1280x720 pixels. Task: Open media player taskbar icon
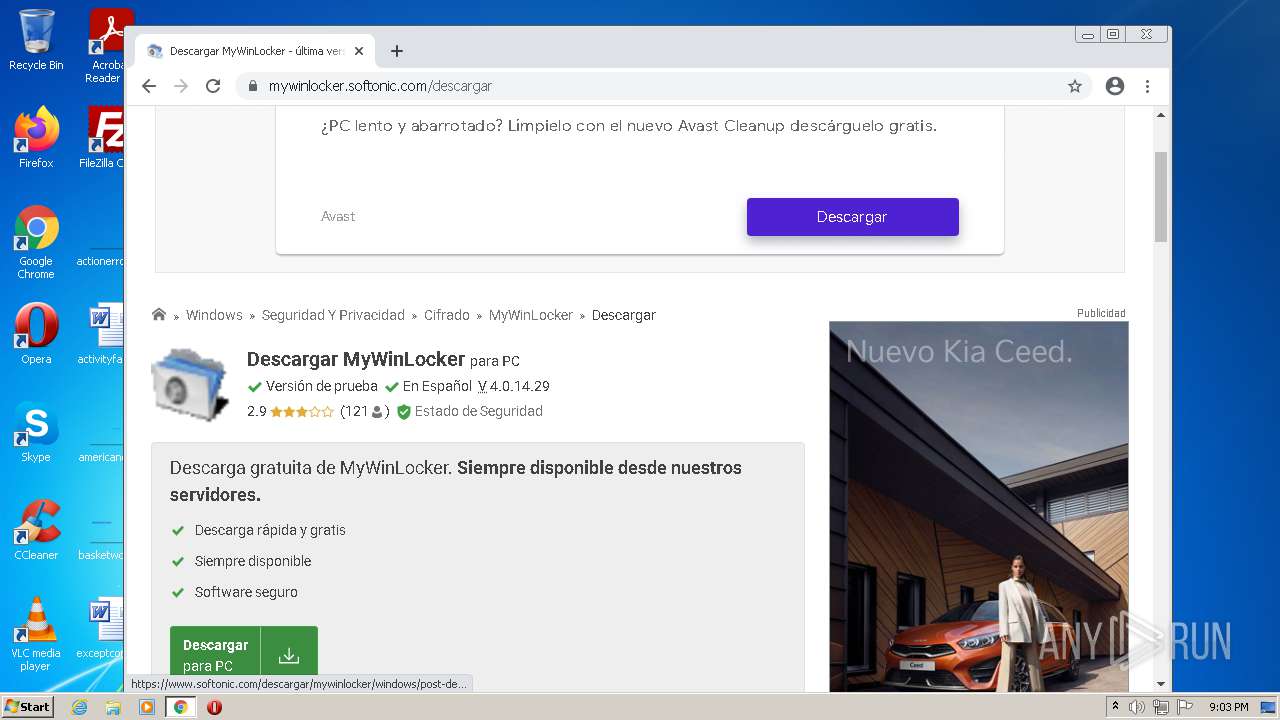point(147,707)
